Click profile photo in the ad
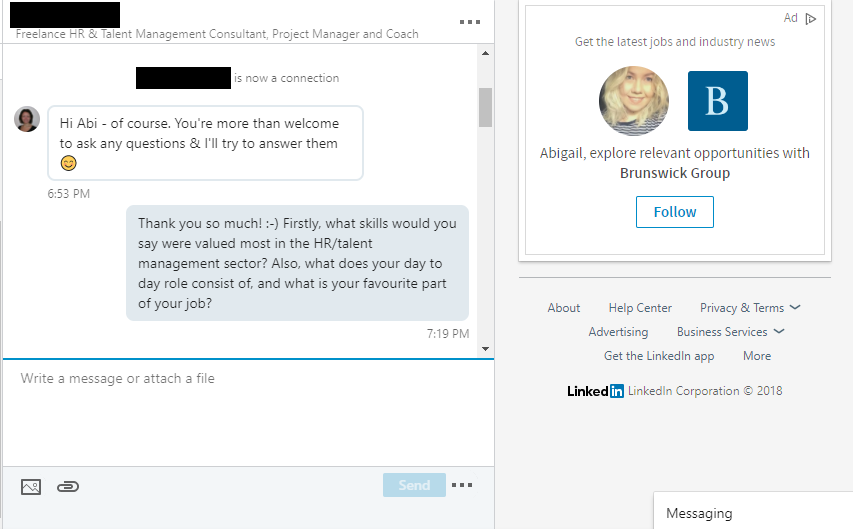853x529 pixels. [x=633, y=101]
